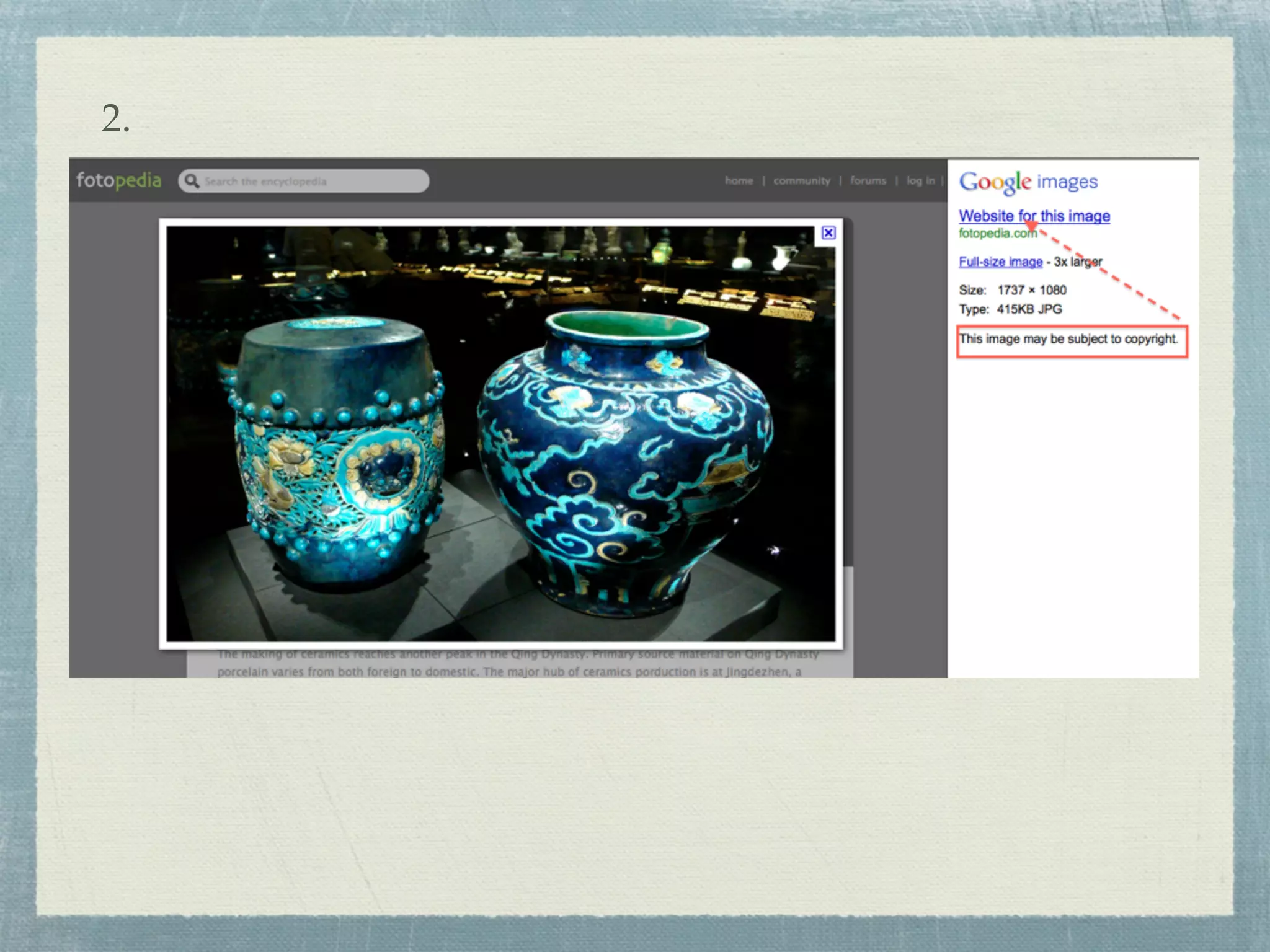
Task: Close the photo lightbox with X
Action: coord(828,232)
